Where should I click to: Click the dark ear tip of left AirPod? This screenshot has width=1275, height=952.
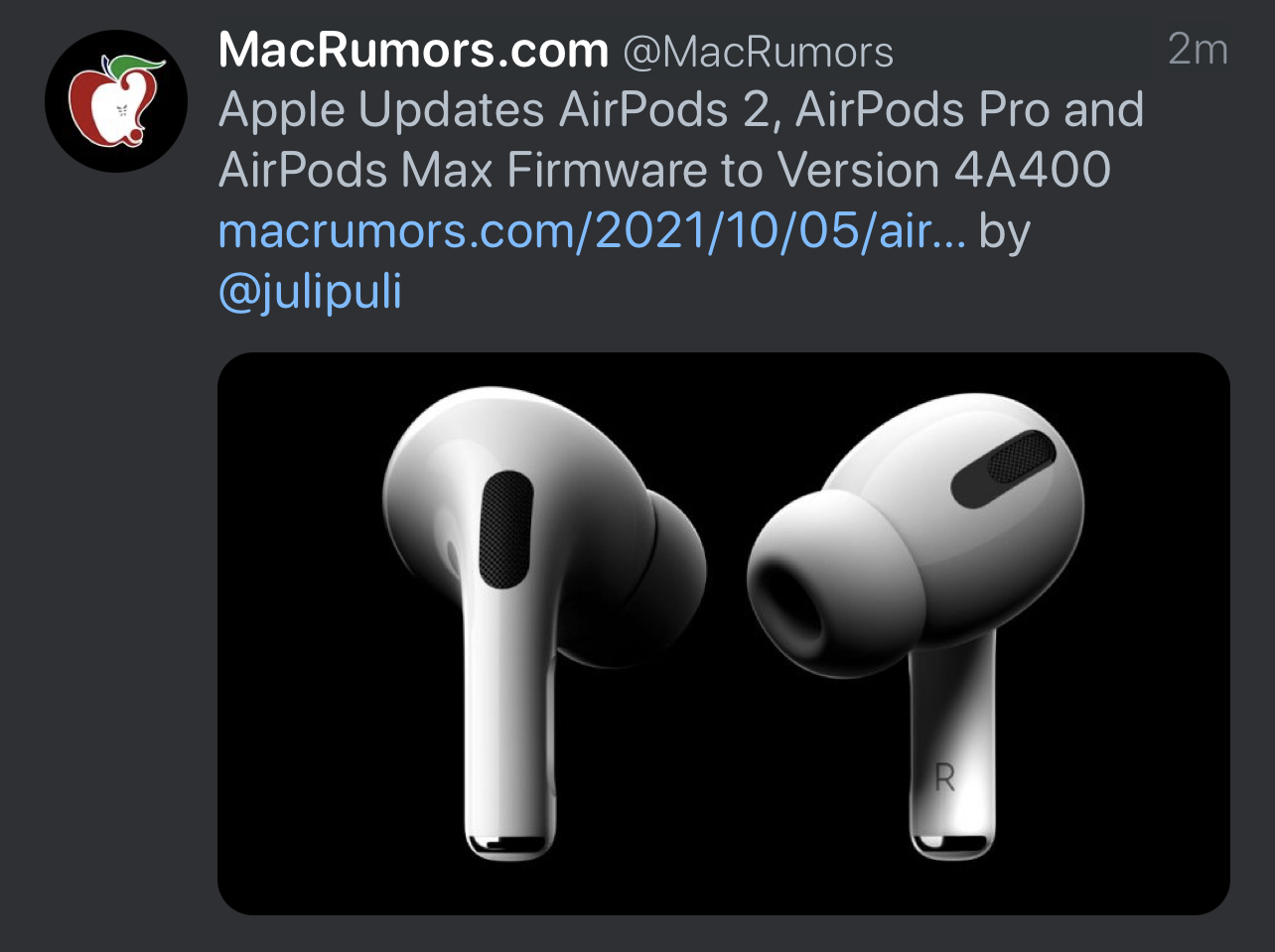point(650,576)
